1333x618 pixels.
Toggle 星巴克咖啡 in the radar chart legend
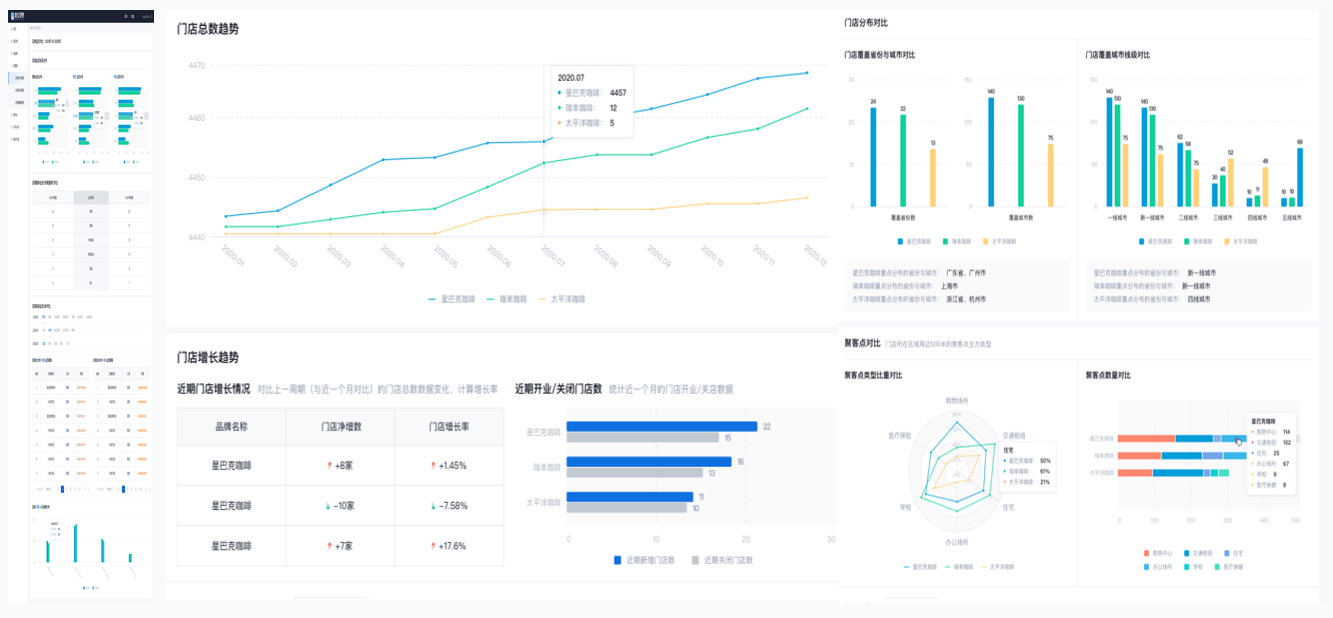click(919, 567)
